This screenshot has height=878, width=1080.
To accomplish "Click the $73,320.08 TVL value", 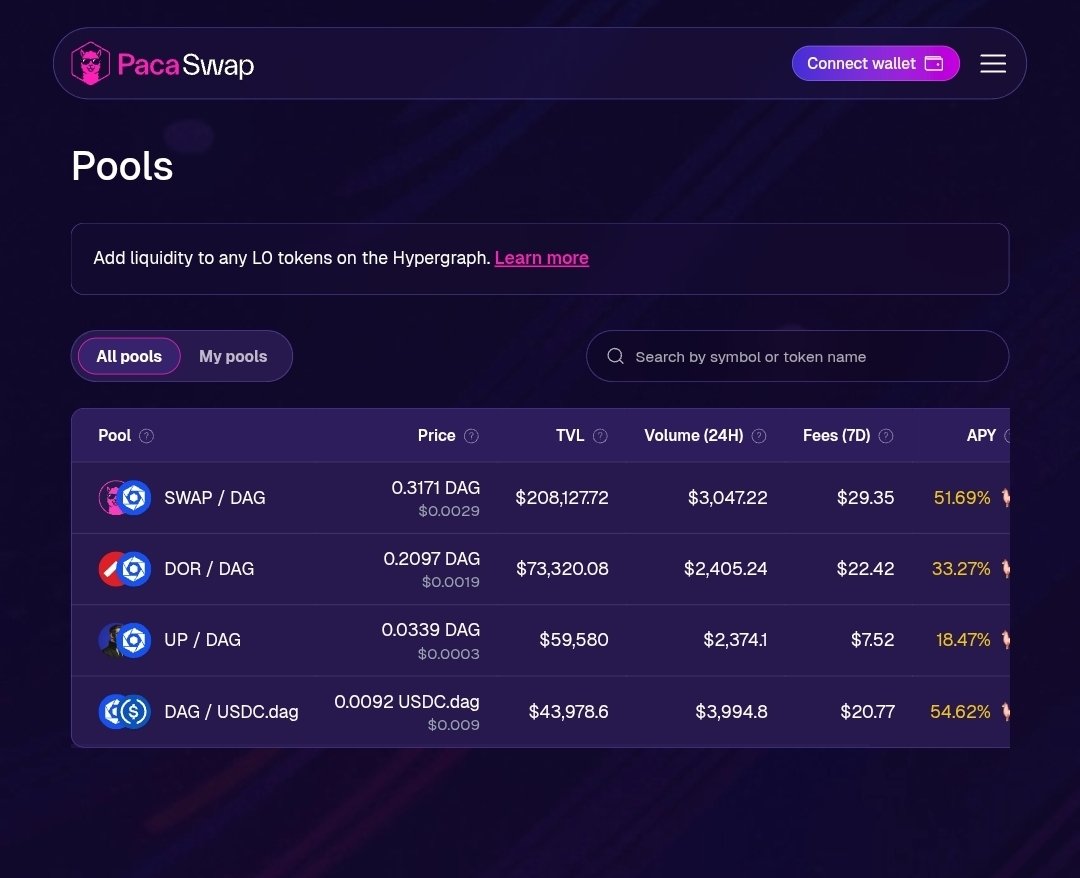I will (x=562, y=569).
